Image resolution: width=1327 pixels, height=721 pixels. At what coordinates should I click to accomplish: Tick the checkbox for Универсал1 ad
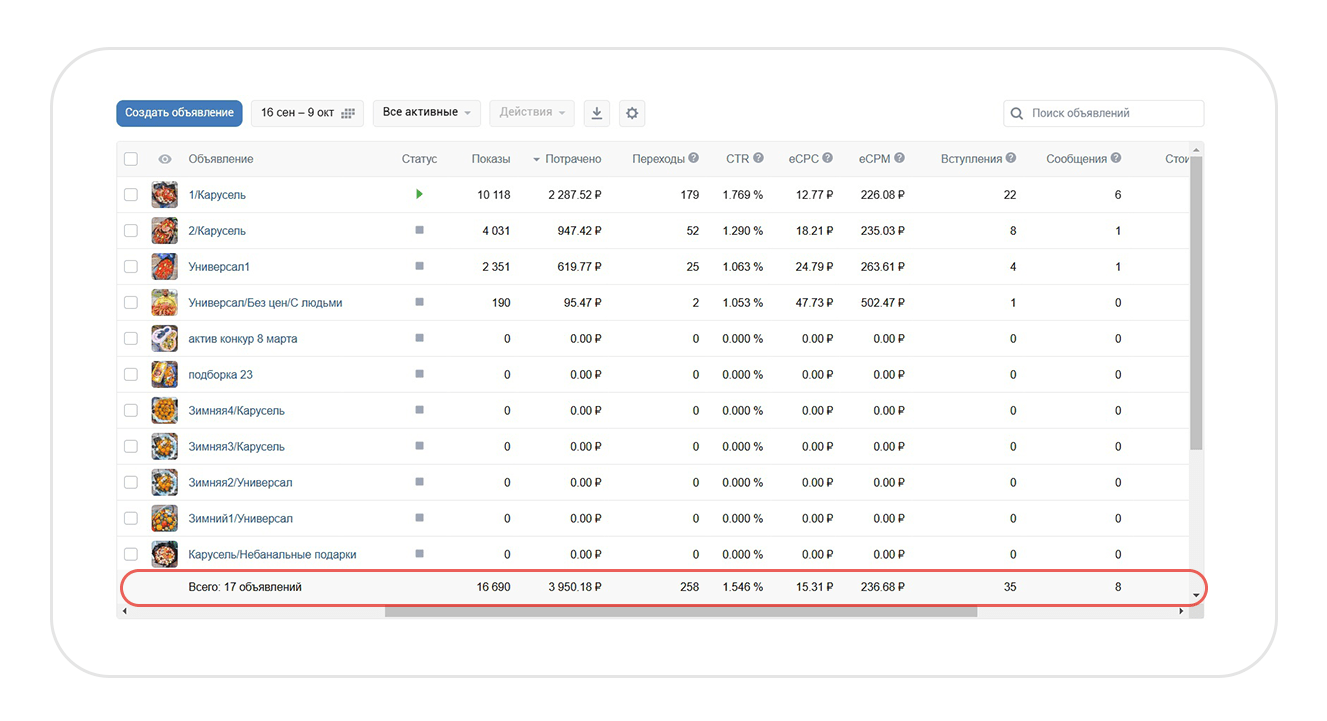131,266
